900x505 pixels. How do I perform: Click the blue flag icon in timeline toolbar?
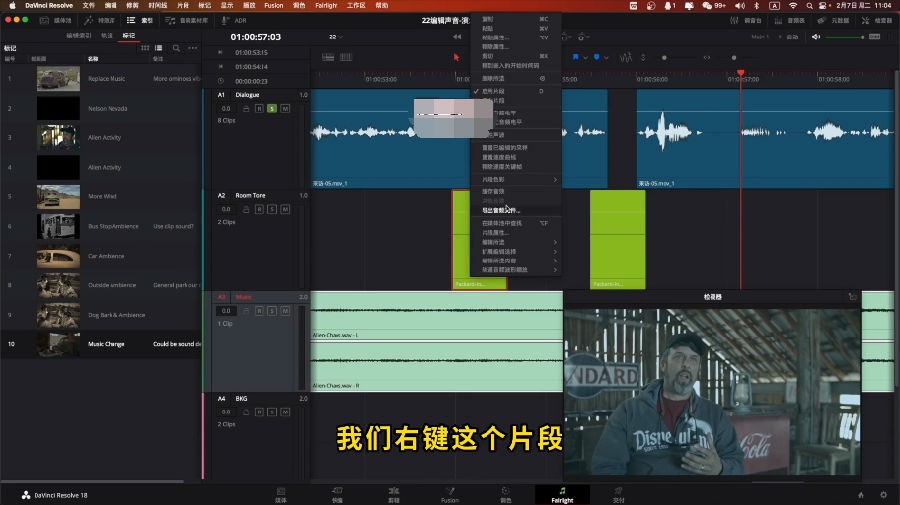(575, 57)
